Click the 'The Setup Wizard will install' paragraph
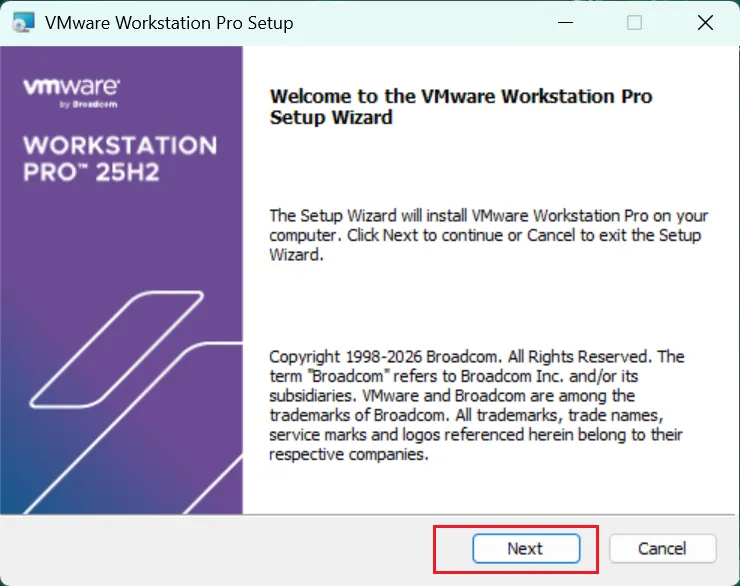This screenshot has height=586, width=740. click(x=488, y=235)
